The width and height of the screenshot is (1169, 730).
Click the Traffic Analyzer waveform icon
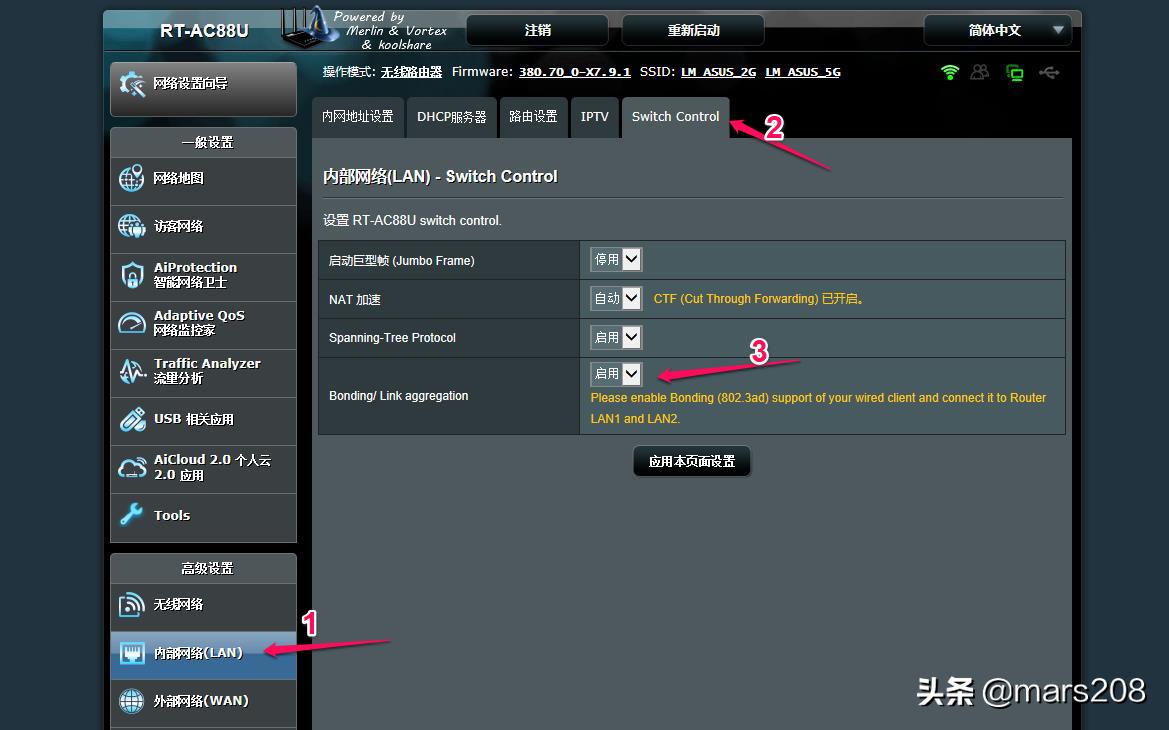(x=132, y=371)
